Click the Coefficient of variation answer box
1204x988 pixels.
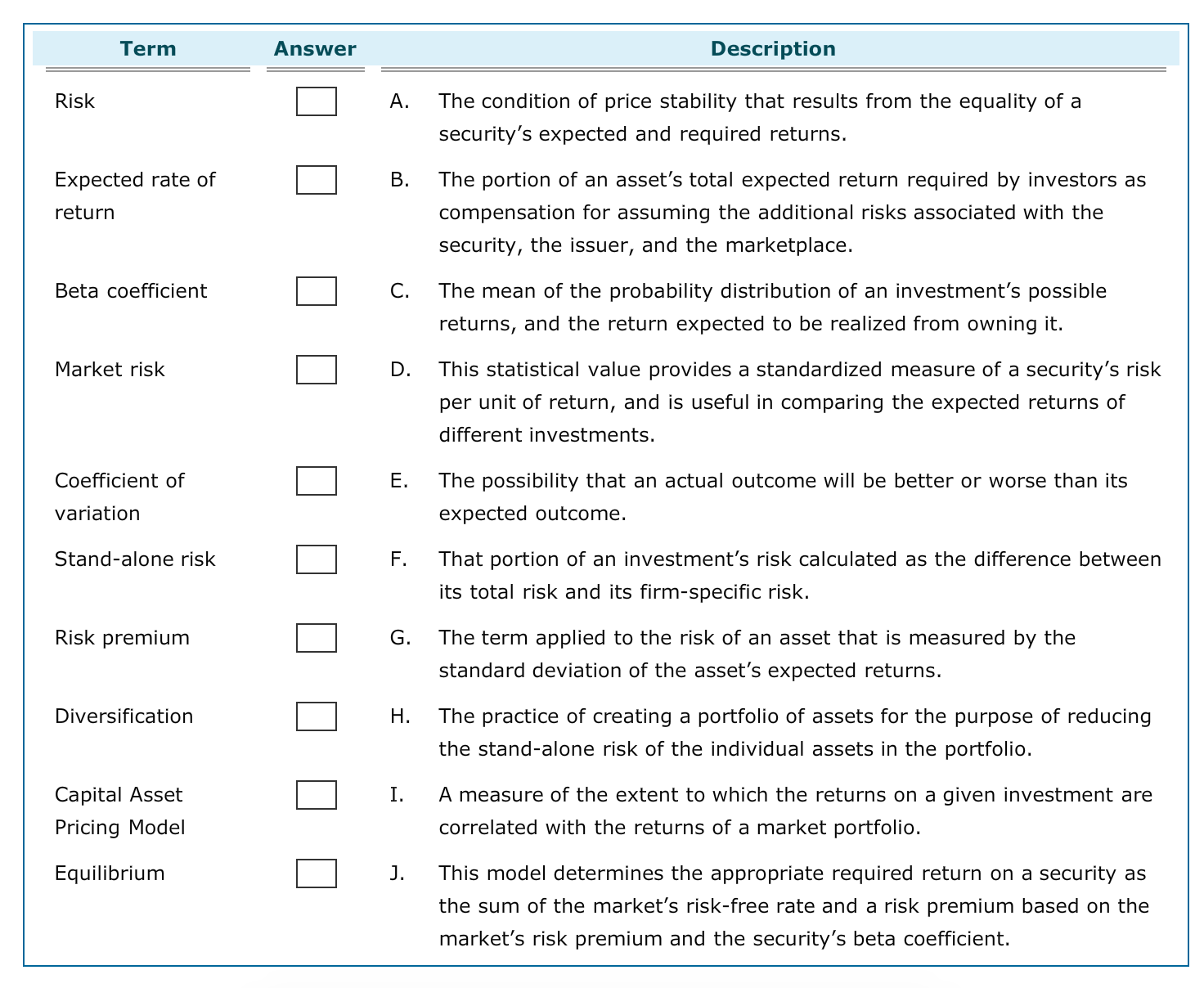click(316, 481)
